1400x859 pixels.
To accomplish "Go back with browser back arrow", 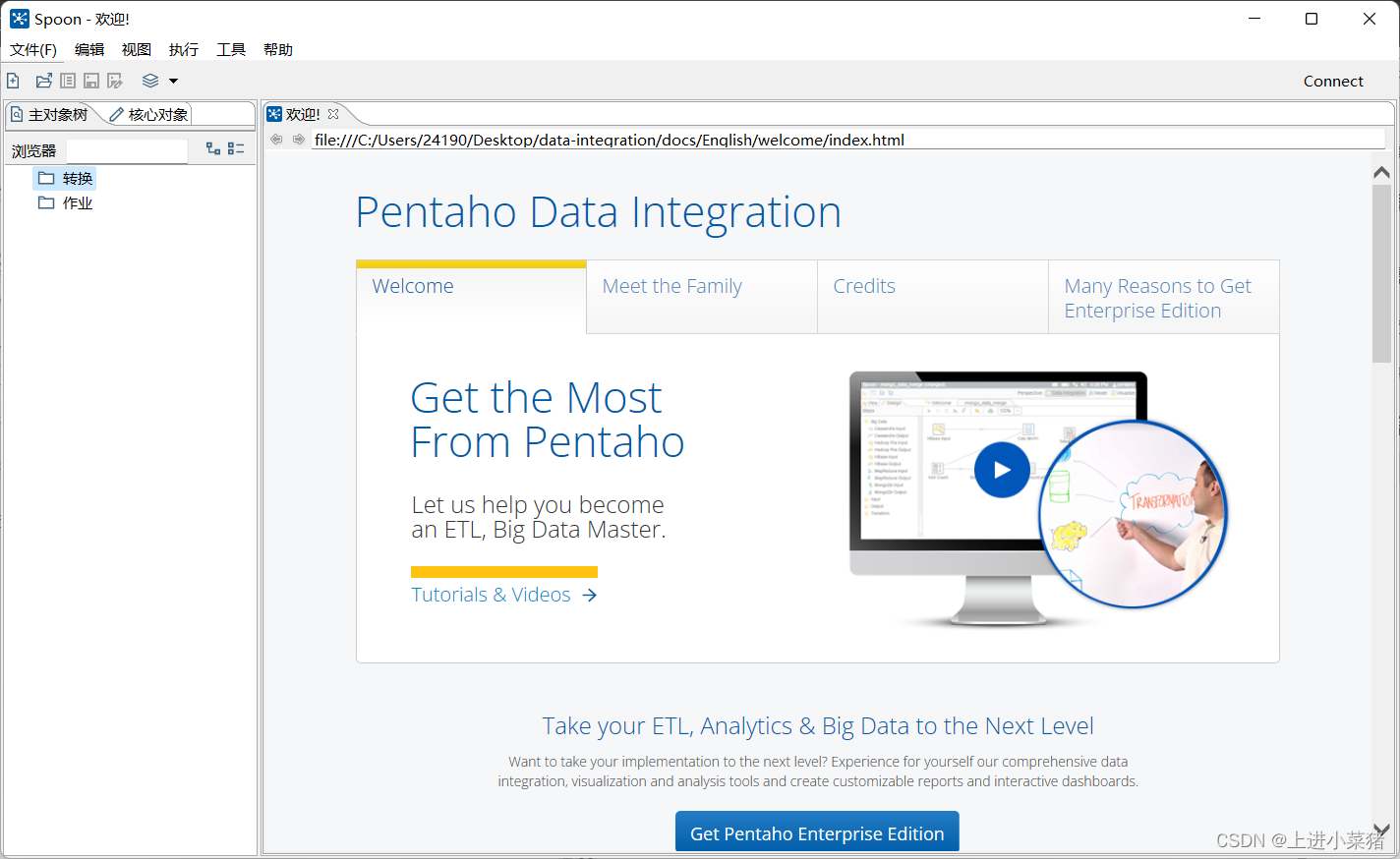I will coord(276,140).
